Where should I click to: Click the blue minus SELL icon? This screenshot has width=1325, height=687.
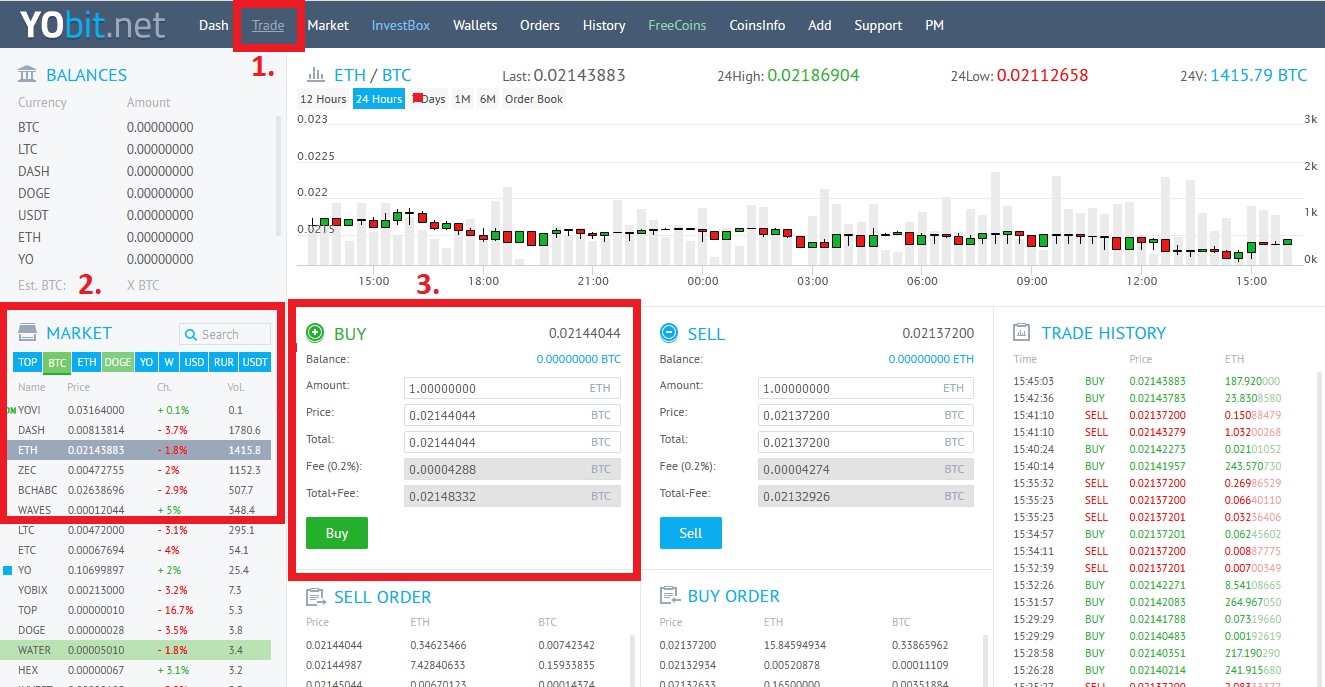click(x=669, y=333)
